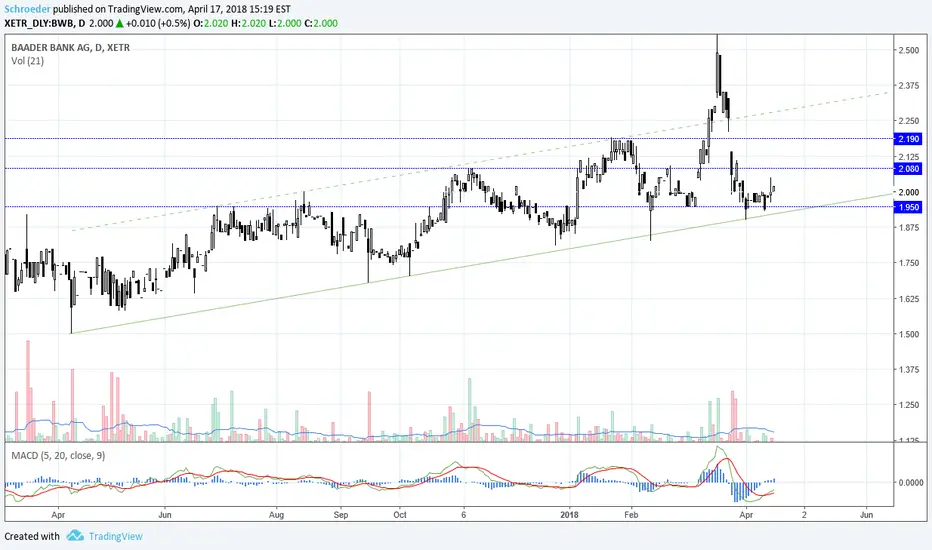Click the Vol (21) indicator label
The width and height of the screenshot is (932, 550).
tap(27, 61)
